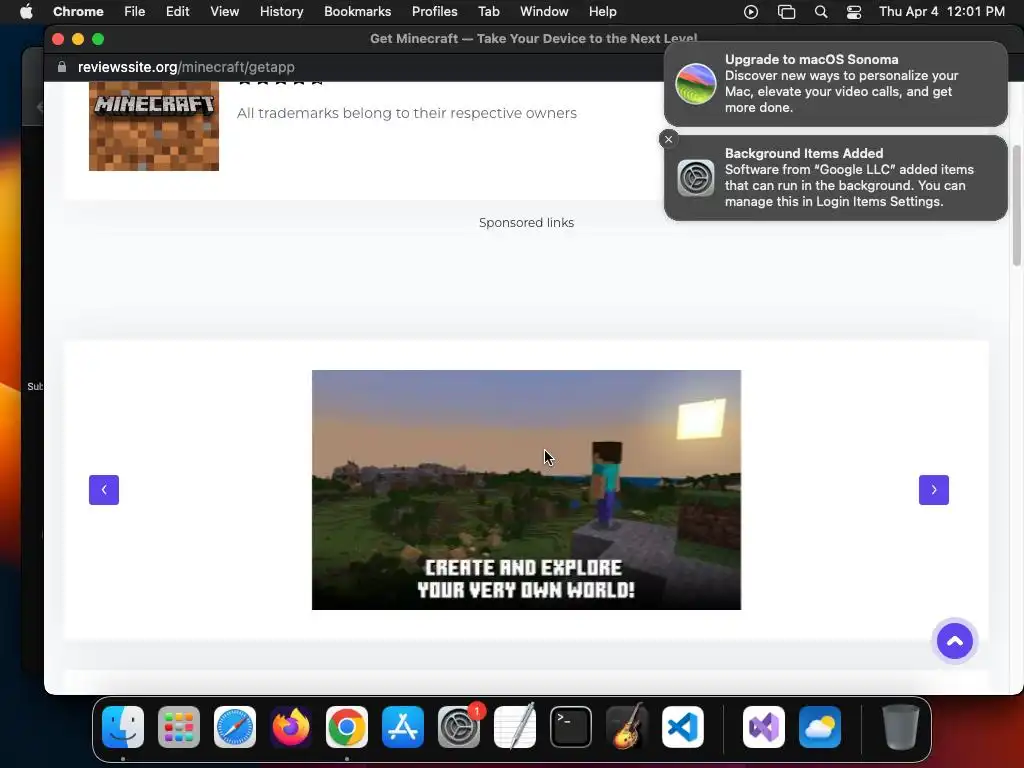This screenshot has height=768, width=1024.
Task: Open the App Store from the Dock
Action: point(403,727)
